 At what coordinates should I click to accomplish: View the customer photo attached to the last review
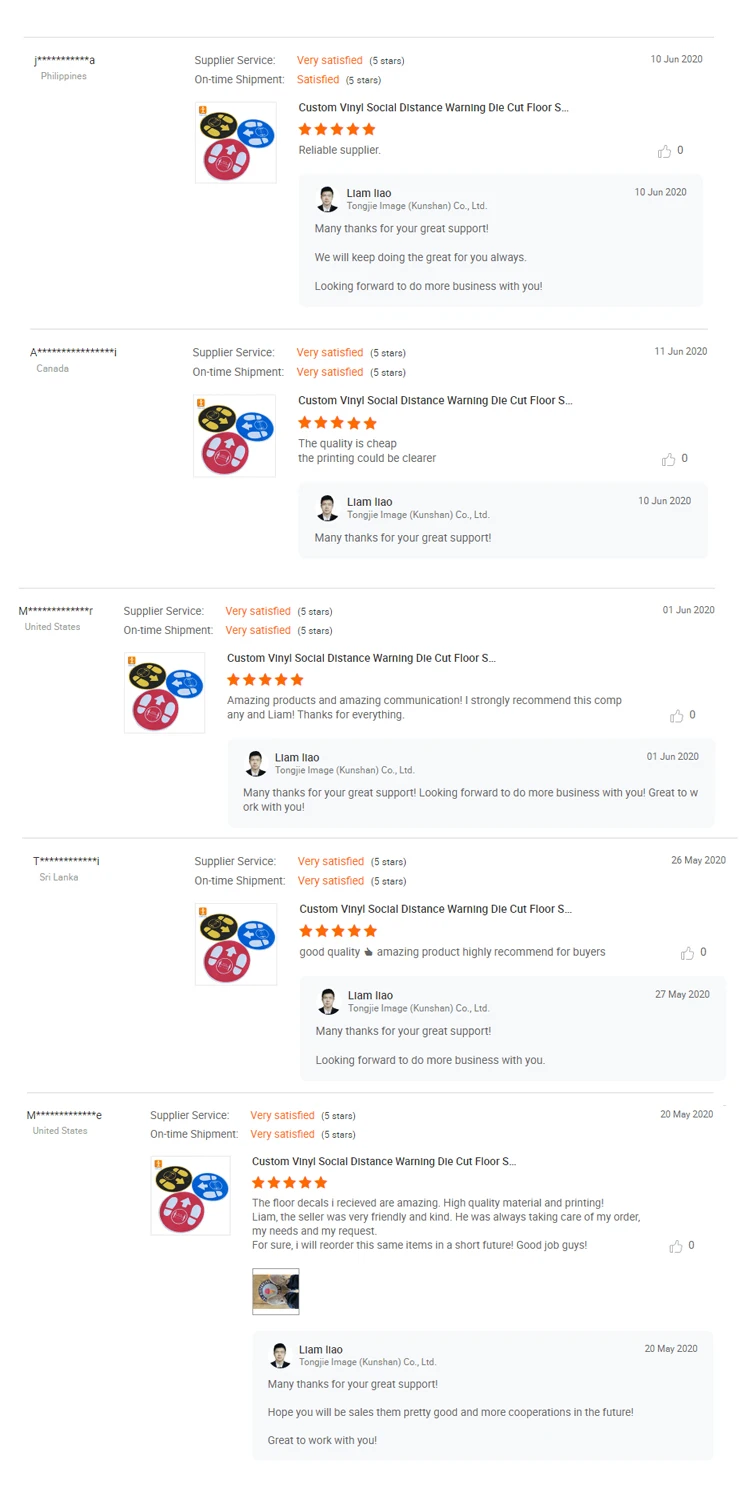coord(275,1291)
